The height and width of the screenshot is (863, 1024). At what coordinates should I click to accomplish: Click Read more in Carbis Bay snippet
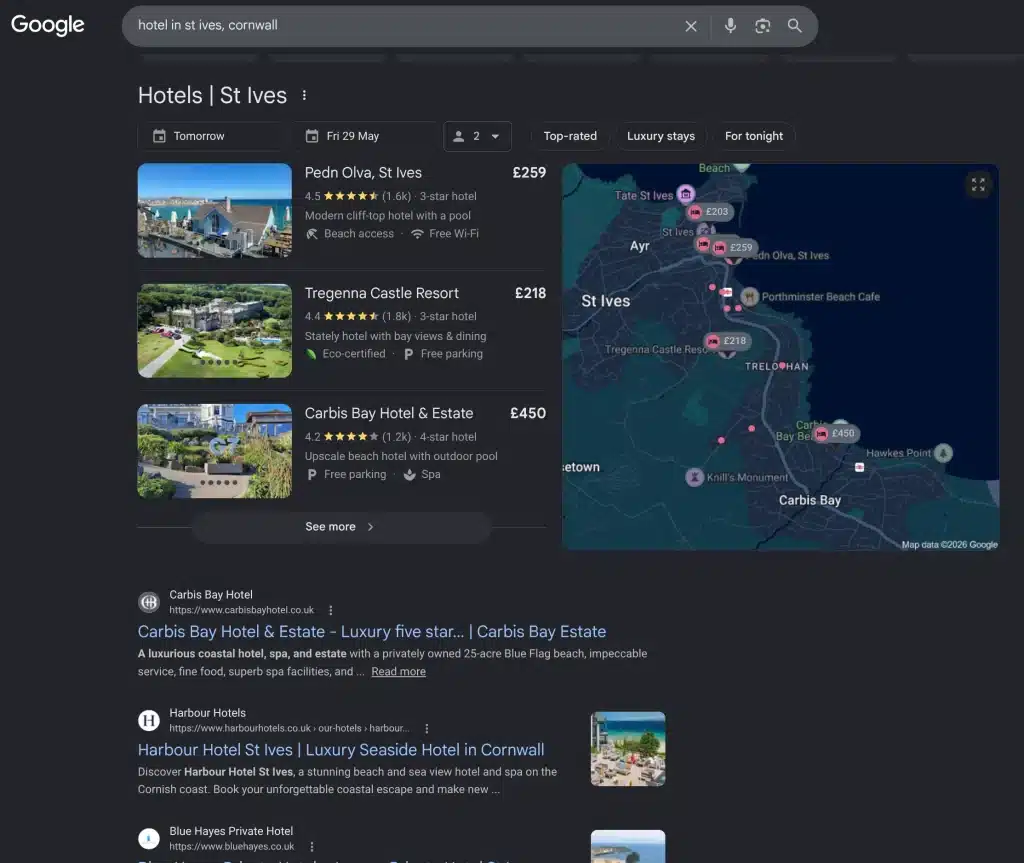pos(398,672)
